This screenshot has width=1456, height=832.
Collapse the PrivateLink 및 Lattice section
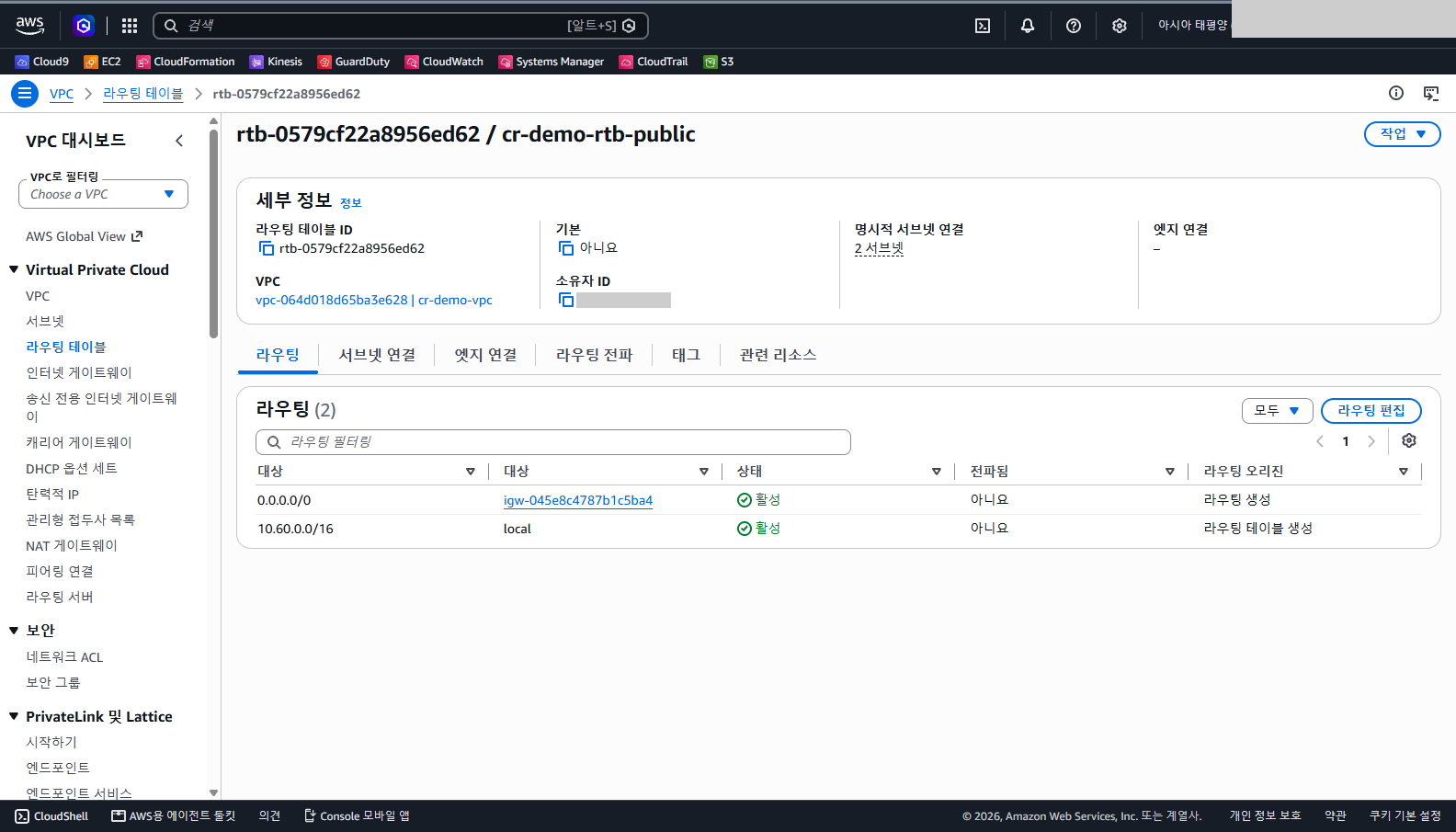[14, 716]
